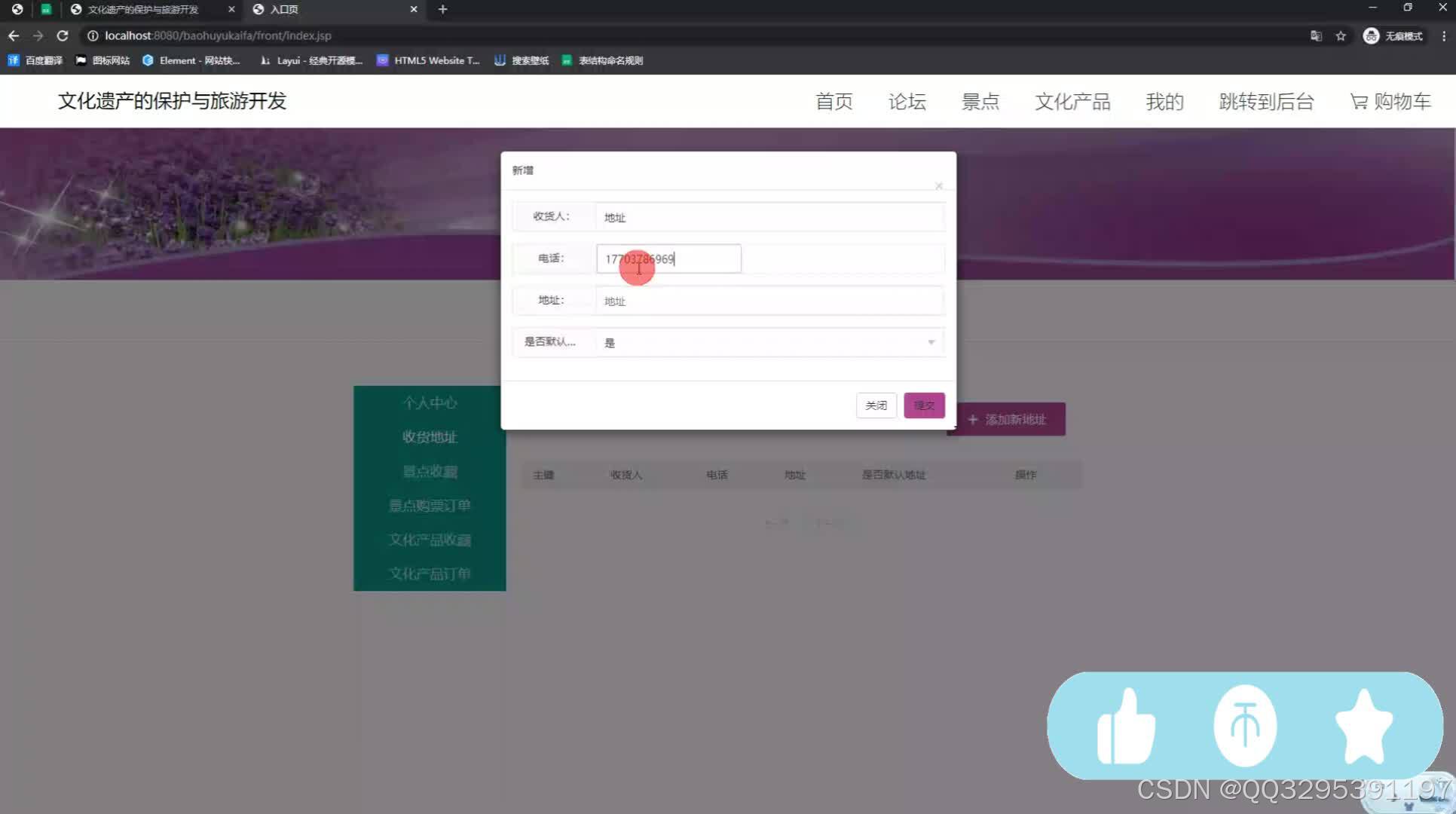Image resolution: width=1456 pixels, height=814 pixels.
Task: Open the Element bookmark
Action: 191,60
